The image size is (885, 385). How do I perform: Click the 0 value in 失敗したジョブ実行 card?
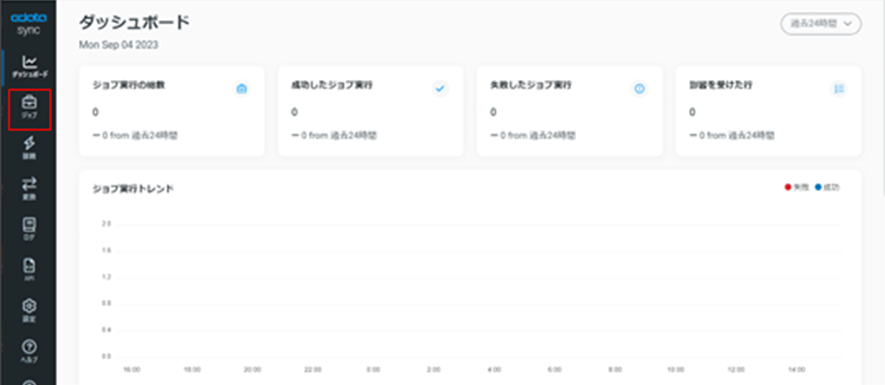493,112
